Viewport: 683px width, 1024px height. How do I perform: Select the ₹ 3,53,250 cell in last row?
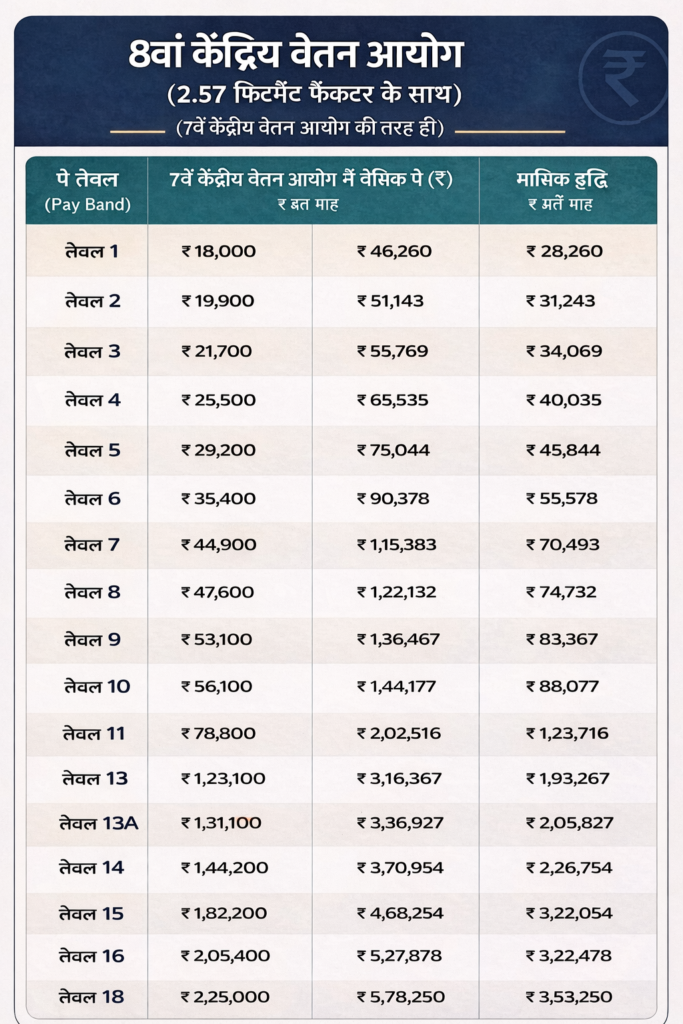tap(569, 997)
